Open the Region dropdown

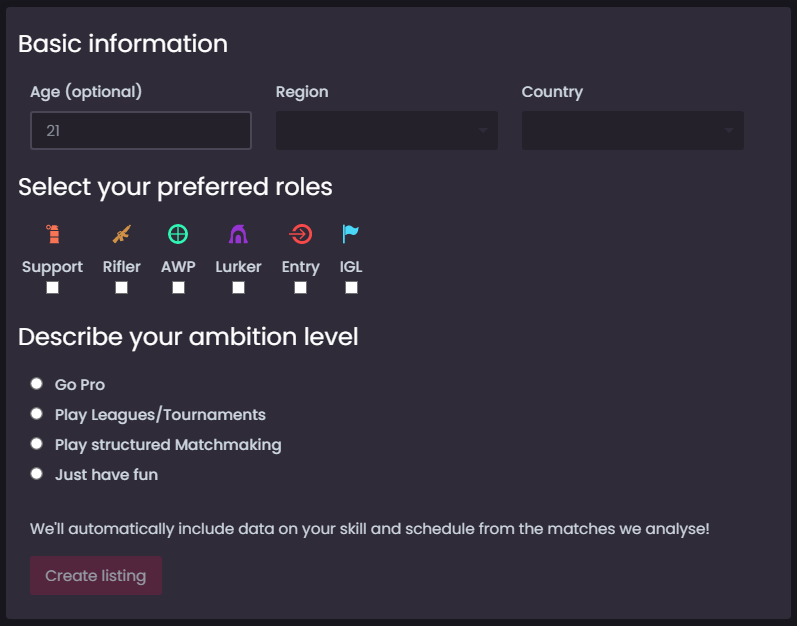(x=386, y=131)
